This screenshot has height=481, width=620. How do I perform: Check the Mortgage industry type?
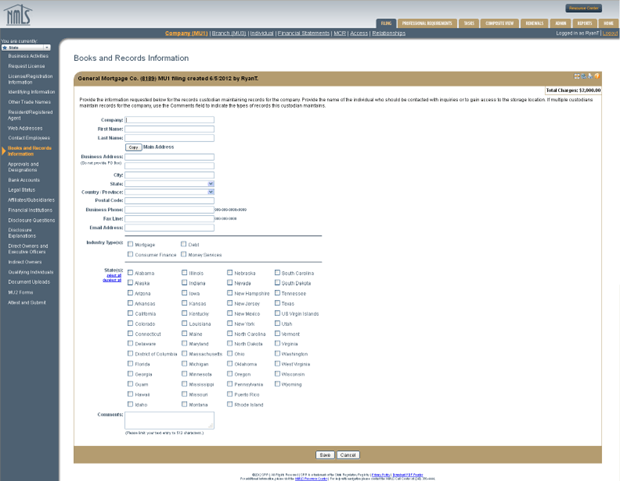coord(130,244)
